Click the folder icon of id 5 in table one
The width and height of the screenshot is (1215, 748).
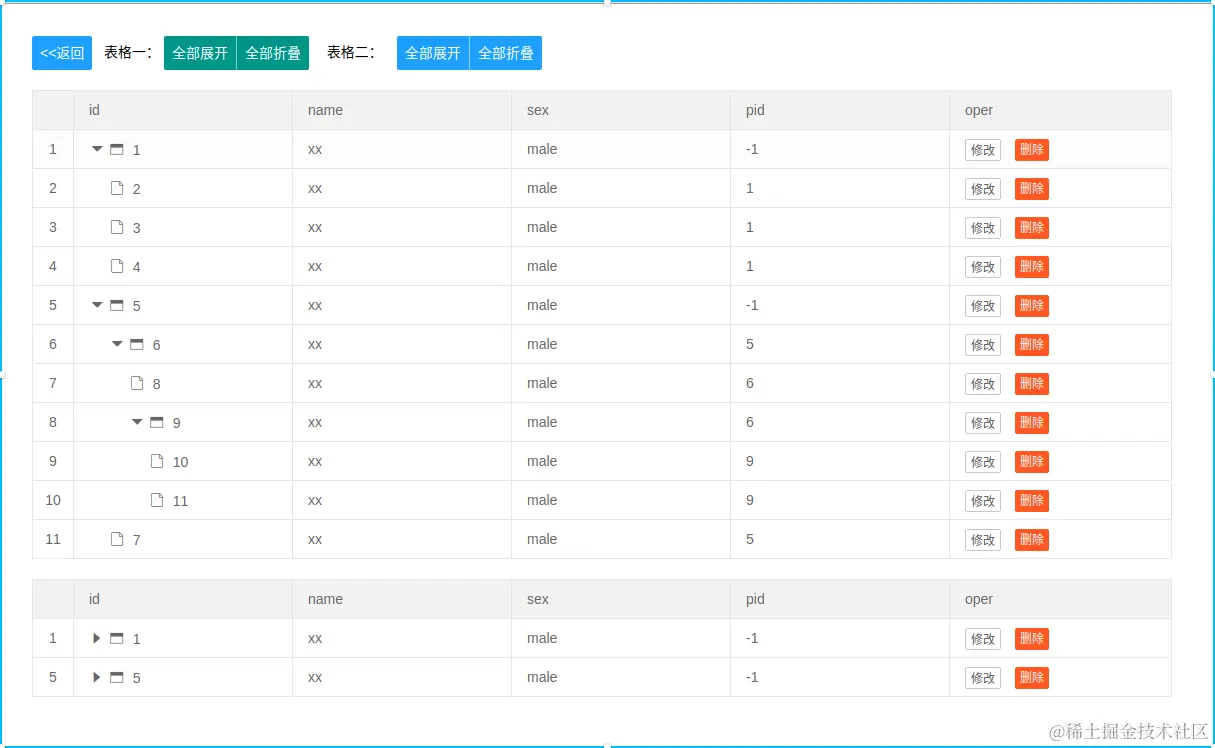tap(117, 305)
